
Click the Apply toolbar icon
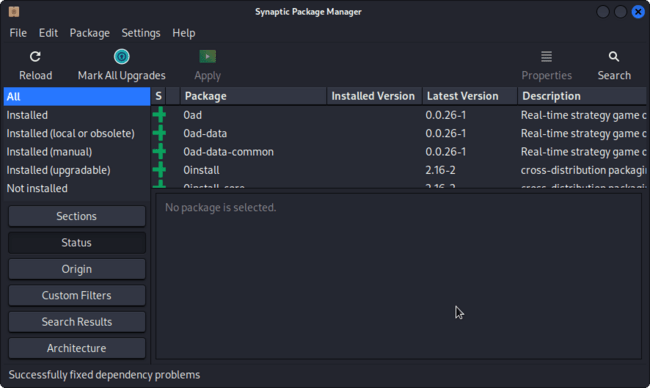click(x=207, y=56)
